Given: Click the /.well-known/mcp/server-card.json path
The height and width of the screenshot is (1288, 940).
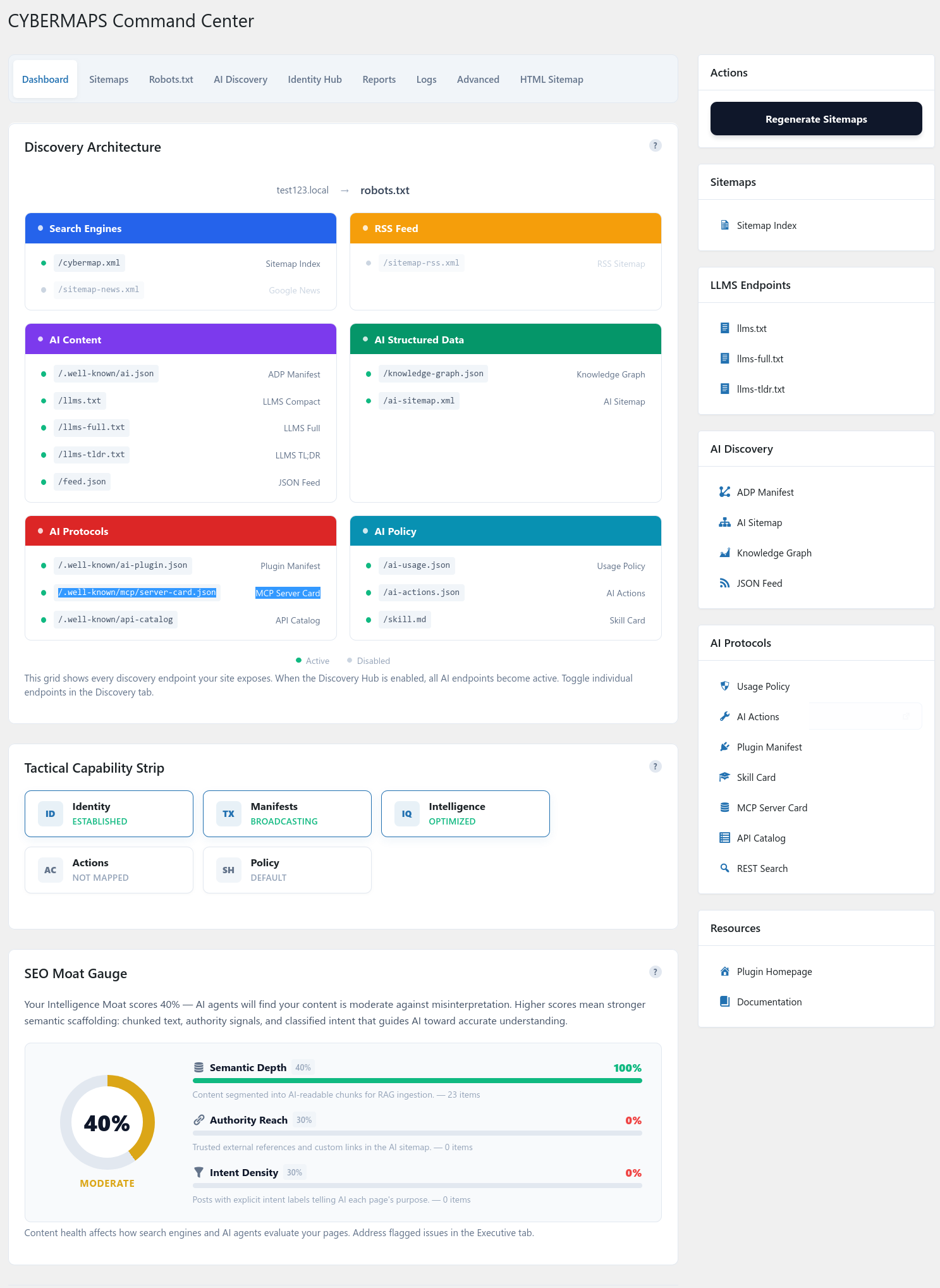Looking at the screenshot, I should pyautogui.click(x=137, y=592).
